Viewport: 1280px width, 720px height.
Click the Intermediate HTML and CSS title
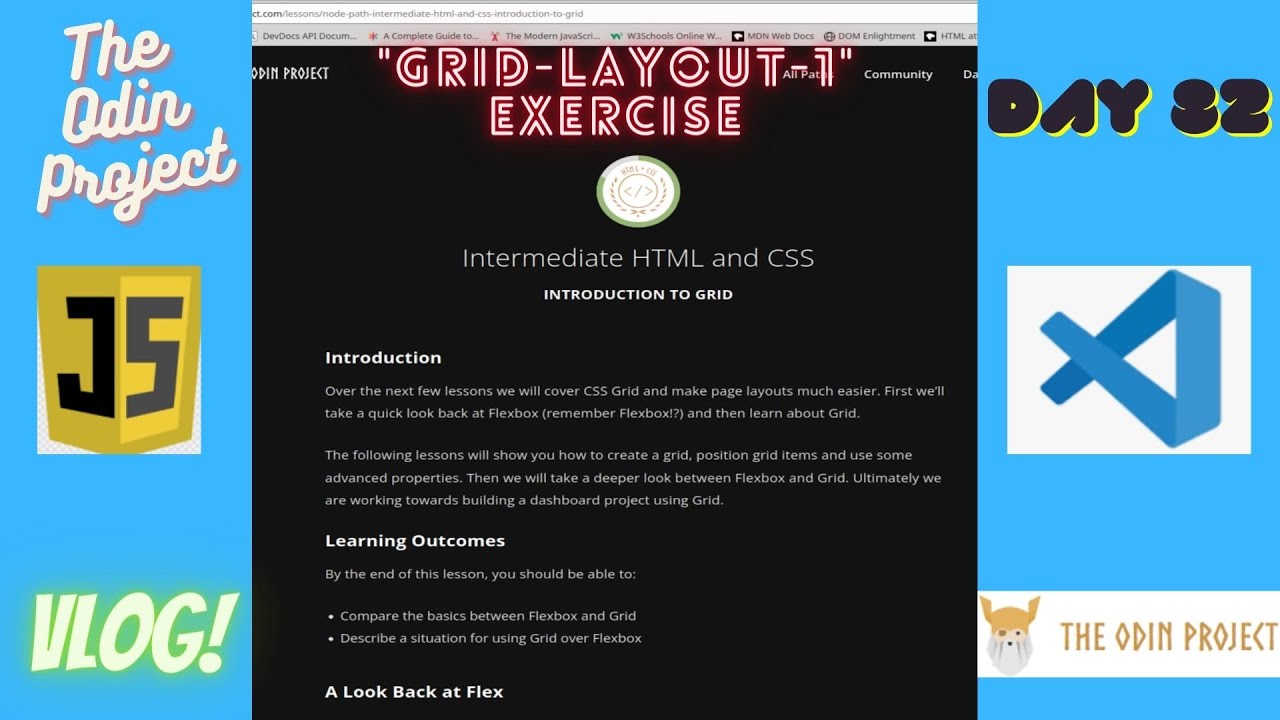[x=638, y=258]
